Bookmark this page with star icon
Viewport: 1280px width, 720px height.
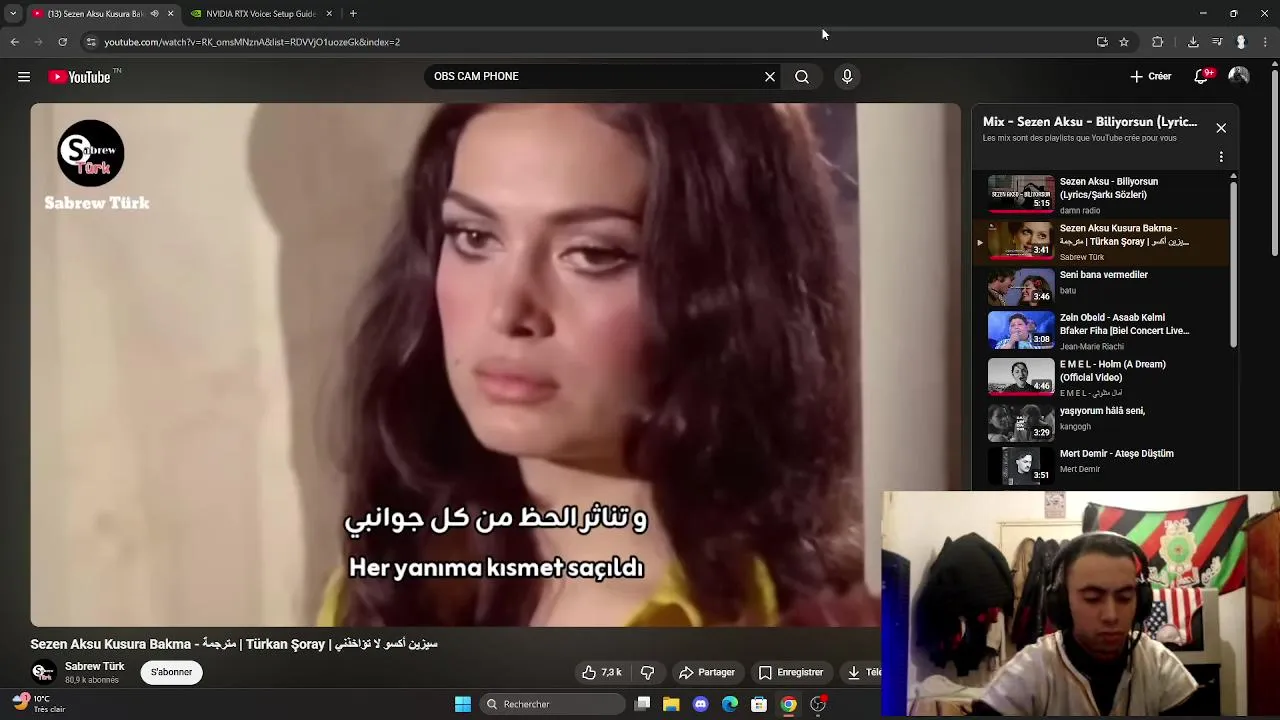(x=1124, y=42)
